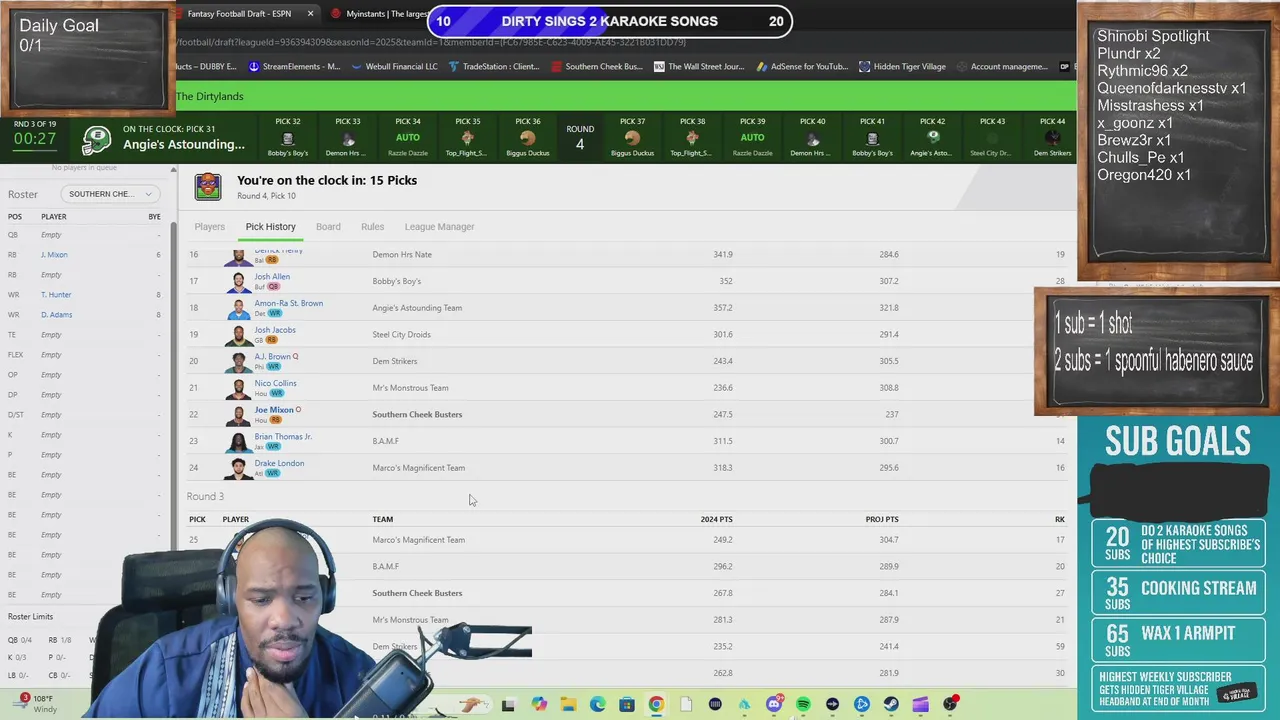Open Josh Allen player link
Screen dimensions: 1280x720
coord(272,276)
